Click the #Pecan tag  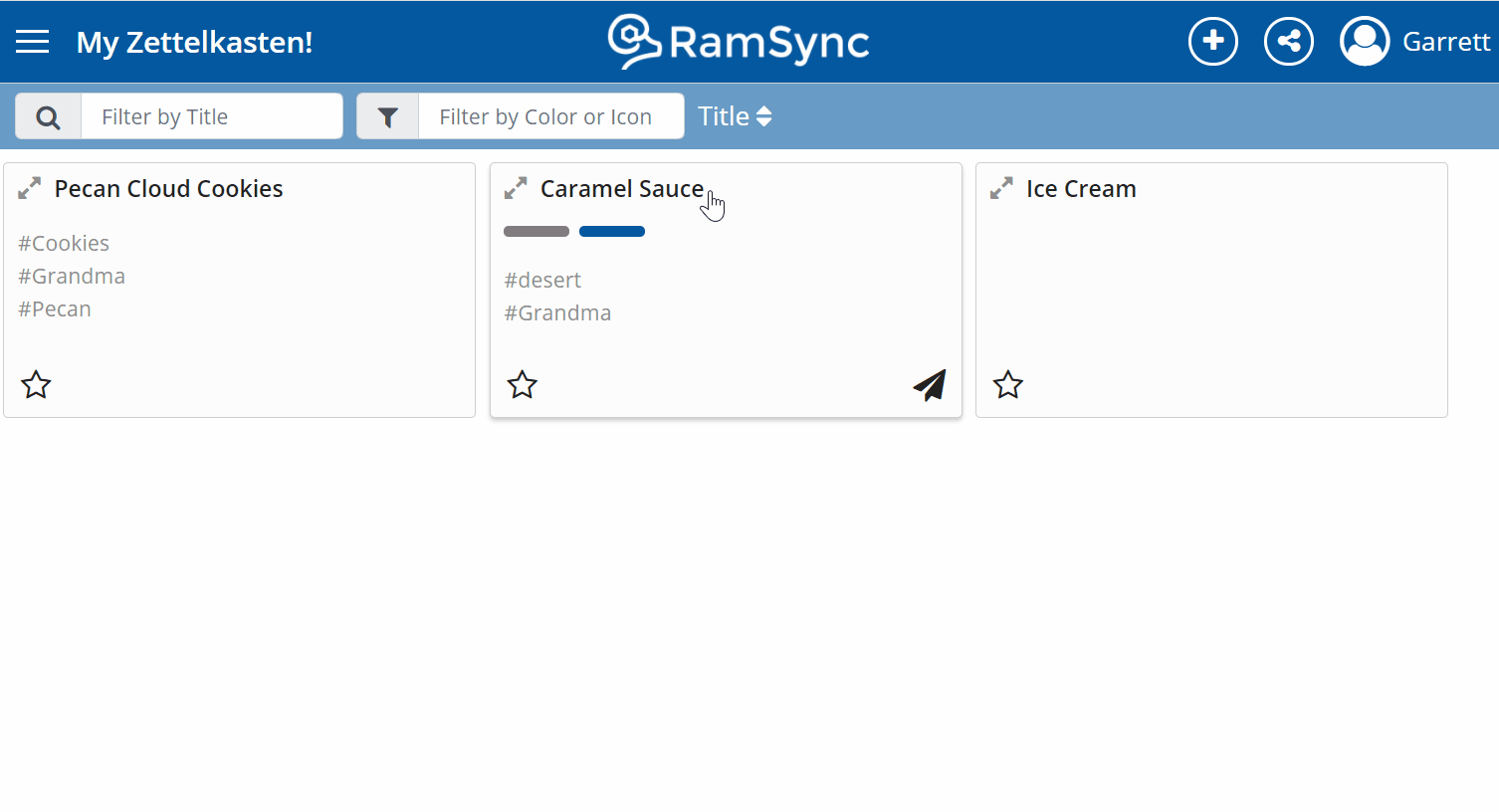(x=55, y=308)
